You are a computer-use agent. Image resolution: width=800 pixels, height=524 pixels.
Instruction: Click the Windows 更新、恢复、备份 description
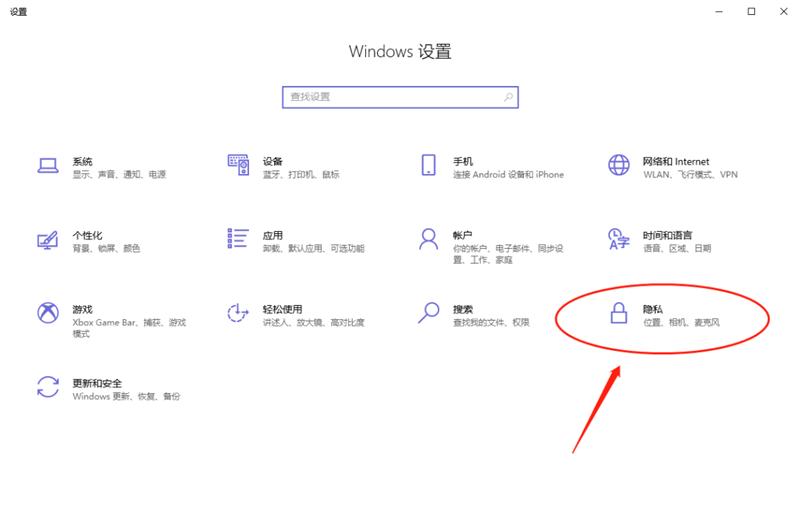[126, 396]
